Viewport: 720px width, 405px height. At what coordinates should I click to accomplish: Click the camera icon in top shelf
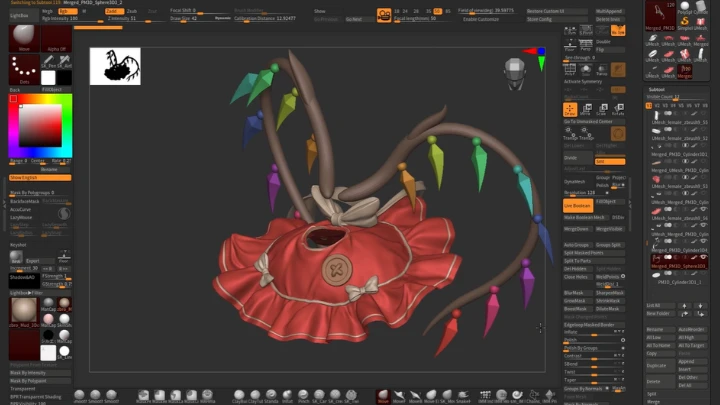pos(384,15)
